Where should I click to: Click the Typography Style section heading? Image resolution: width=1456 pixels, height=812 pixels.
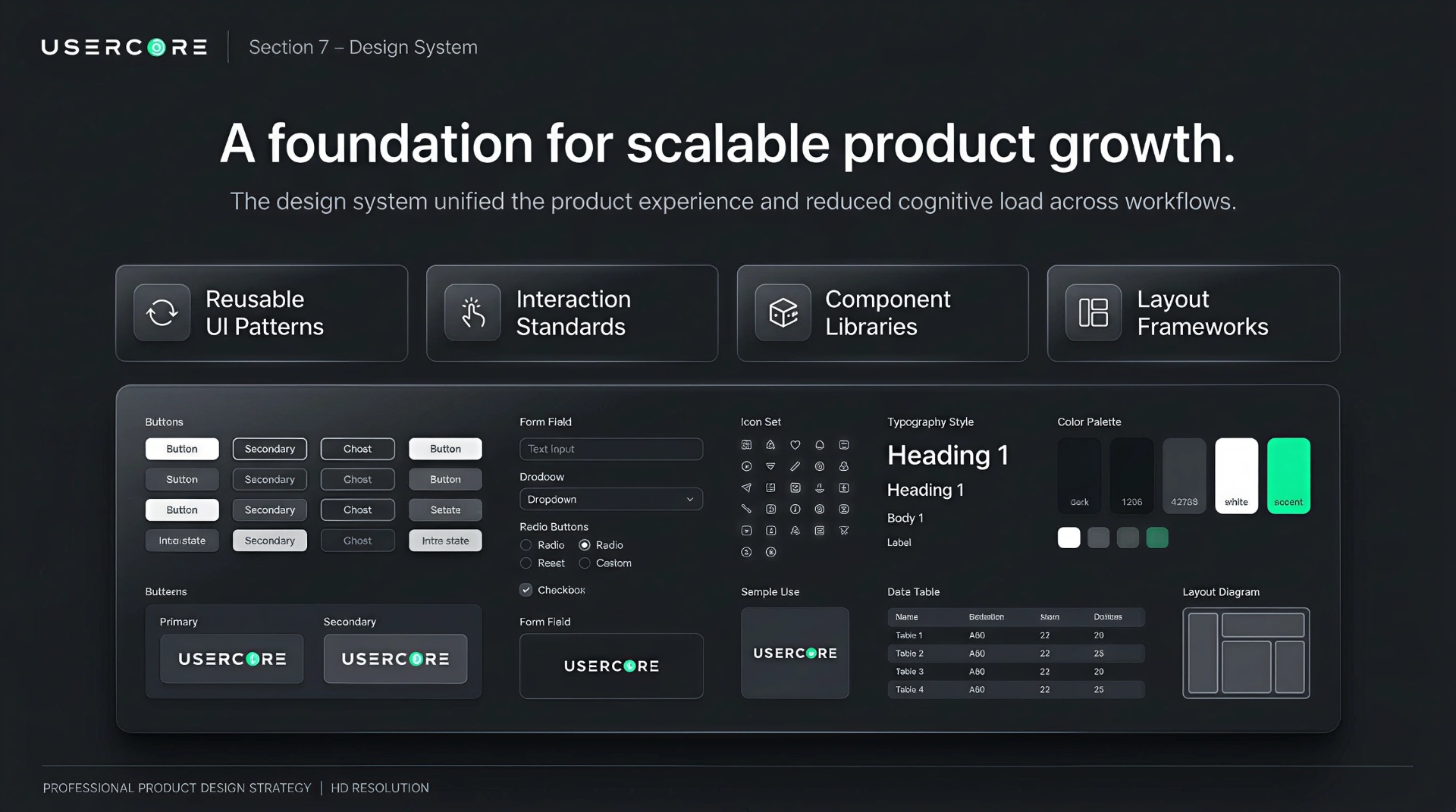pyautogui.click(x=930, y=422)
